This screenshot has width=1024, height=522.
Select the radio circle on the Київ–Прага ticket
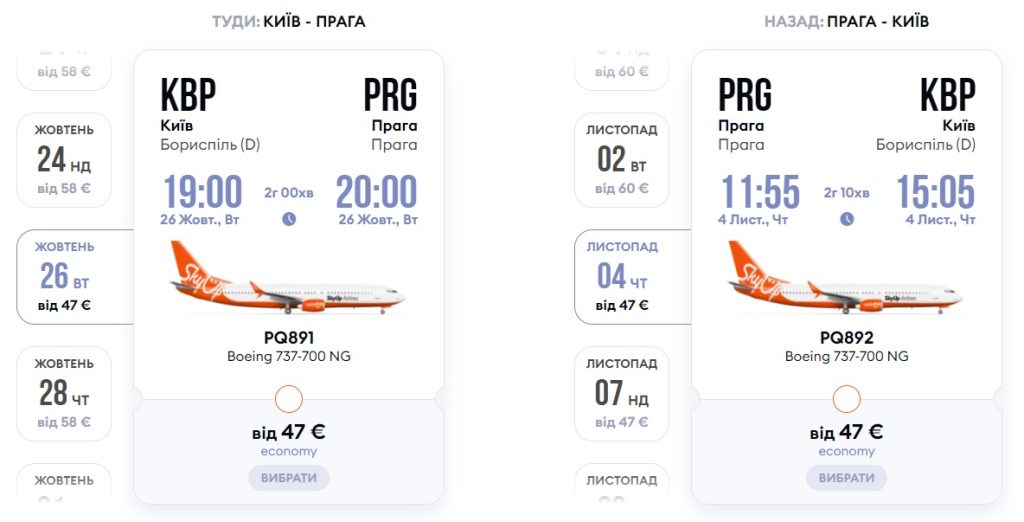tap(288, 399)
